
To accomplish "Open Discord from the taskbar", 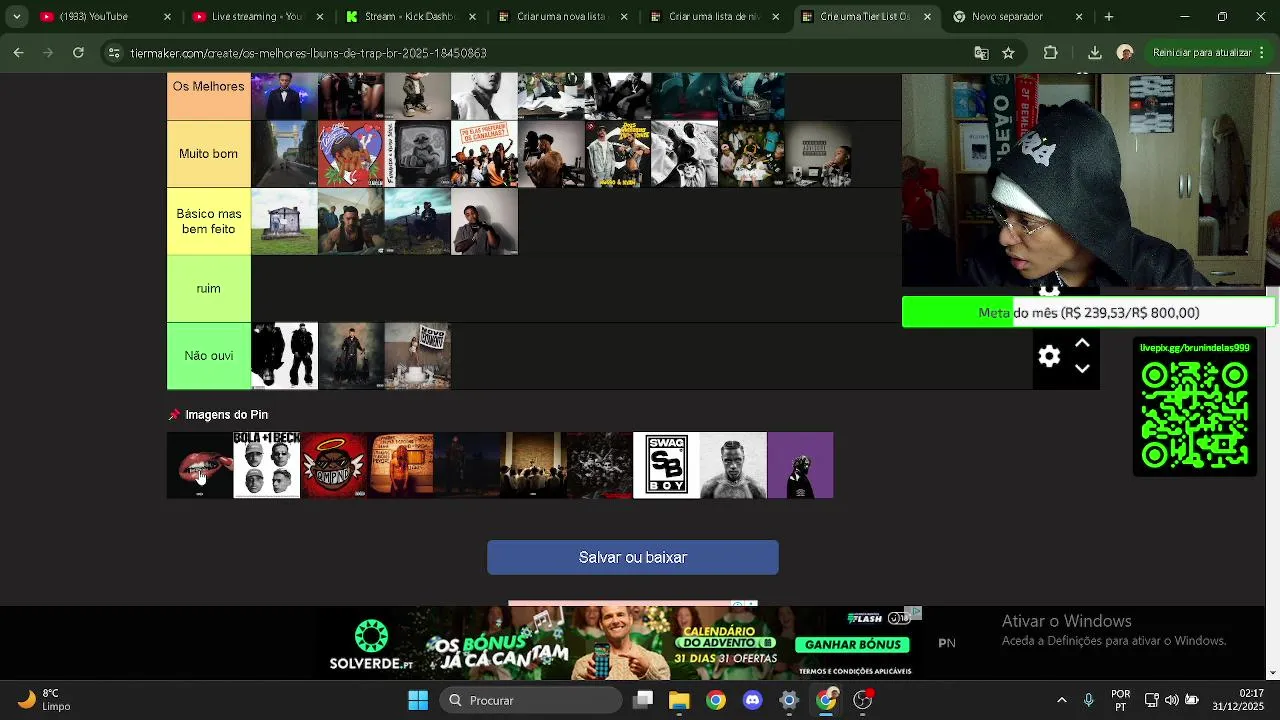I will pyautogui.click(x=752, y=700).
